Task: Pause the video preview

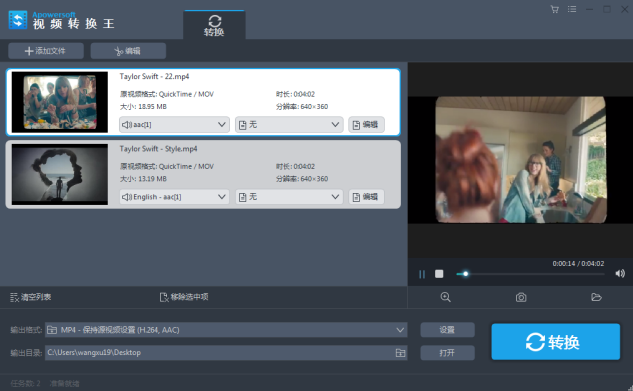Action: 422,274
